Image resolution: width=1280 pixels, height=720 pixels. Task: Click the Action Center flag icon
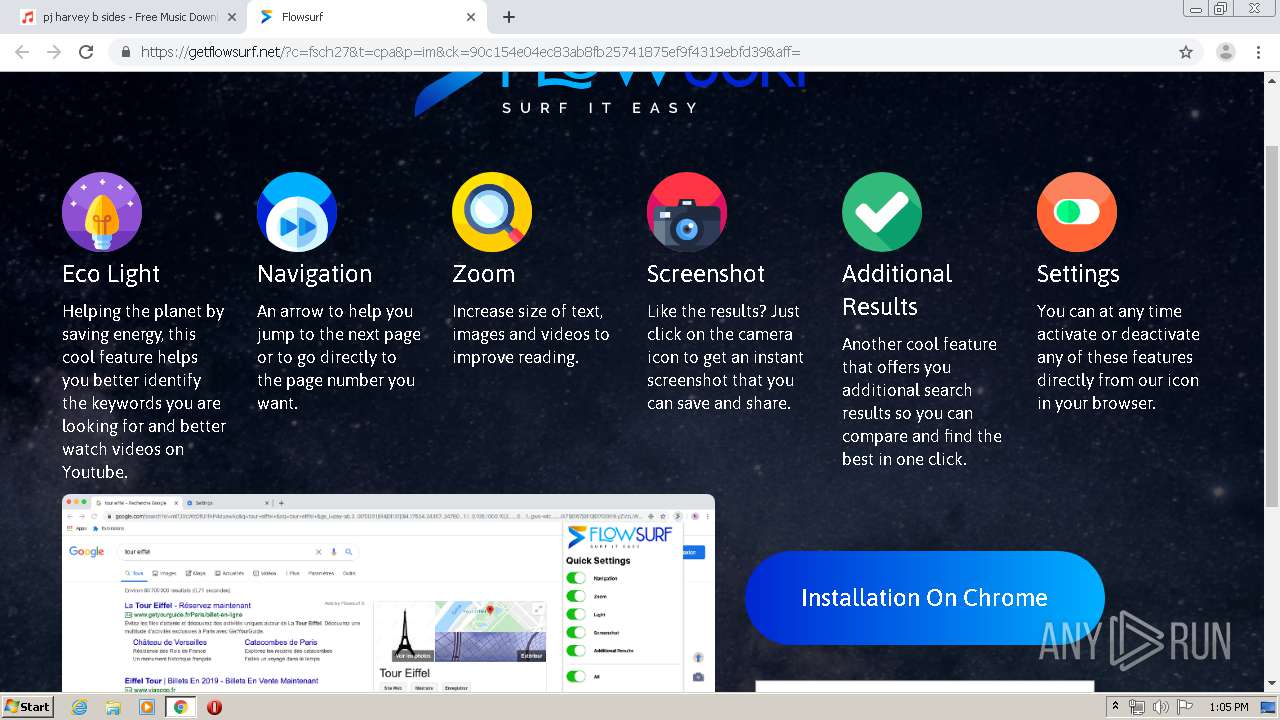click(x=1184, y=707)
